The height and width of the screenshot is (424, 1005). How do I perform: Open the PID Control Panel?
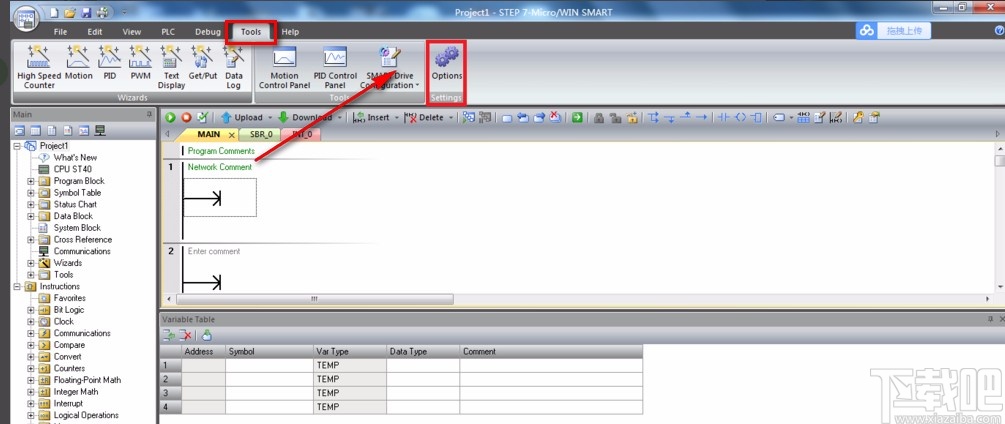tap(335, 67)
